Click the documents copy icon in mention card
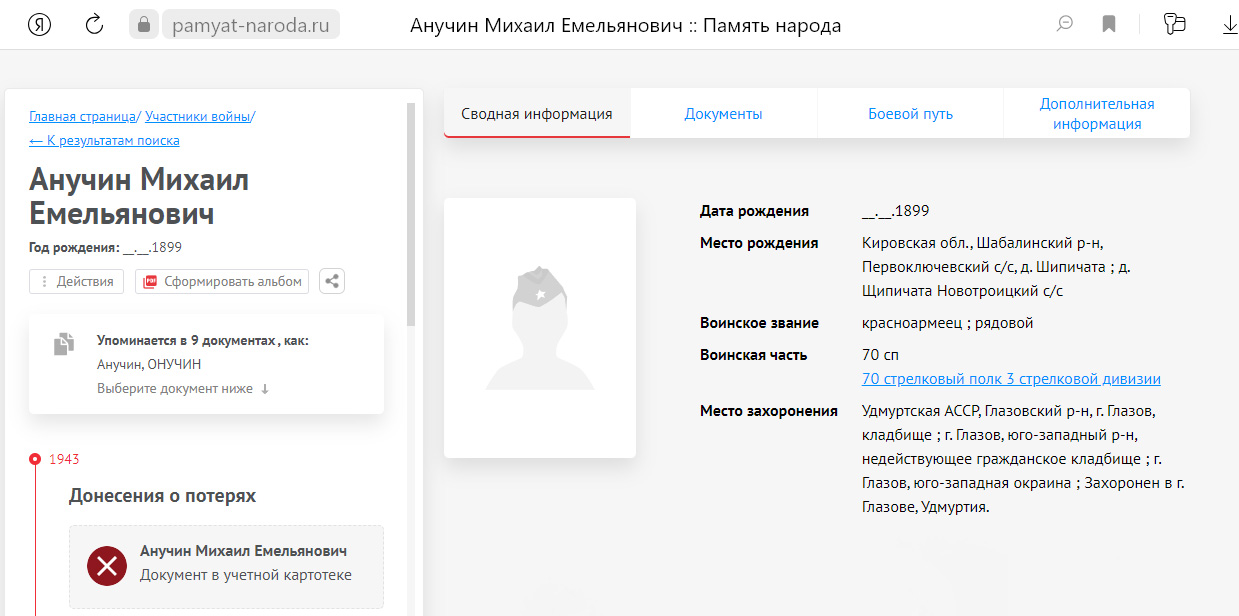This screenshot has width=1239, height=616. (x=64, y=344)
